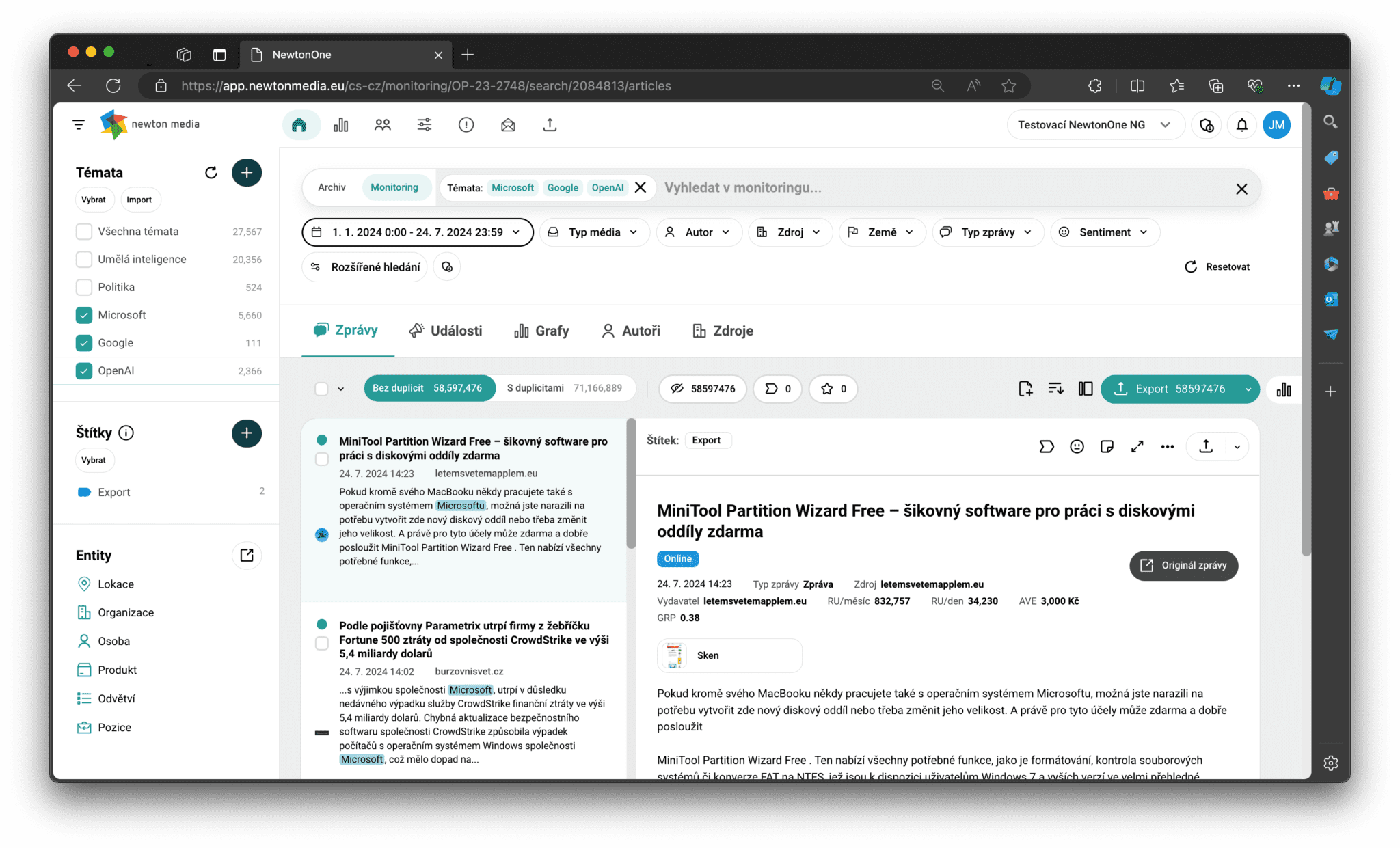Screen dimensions: 1400x848
Task: Click the add-document icon in results toolbar
Action: (x=1025, y=389)
